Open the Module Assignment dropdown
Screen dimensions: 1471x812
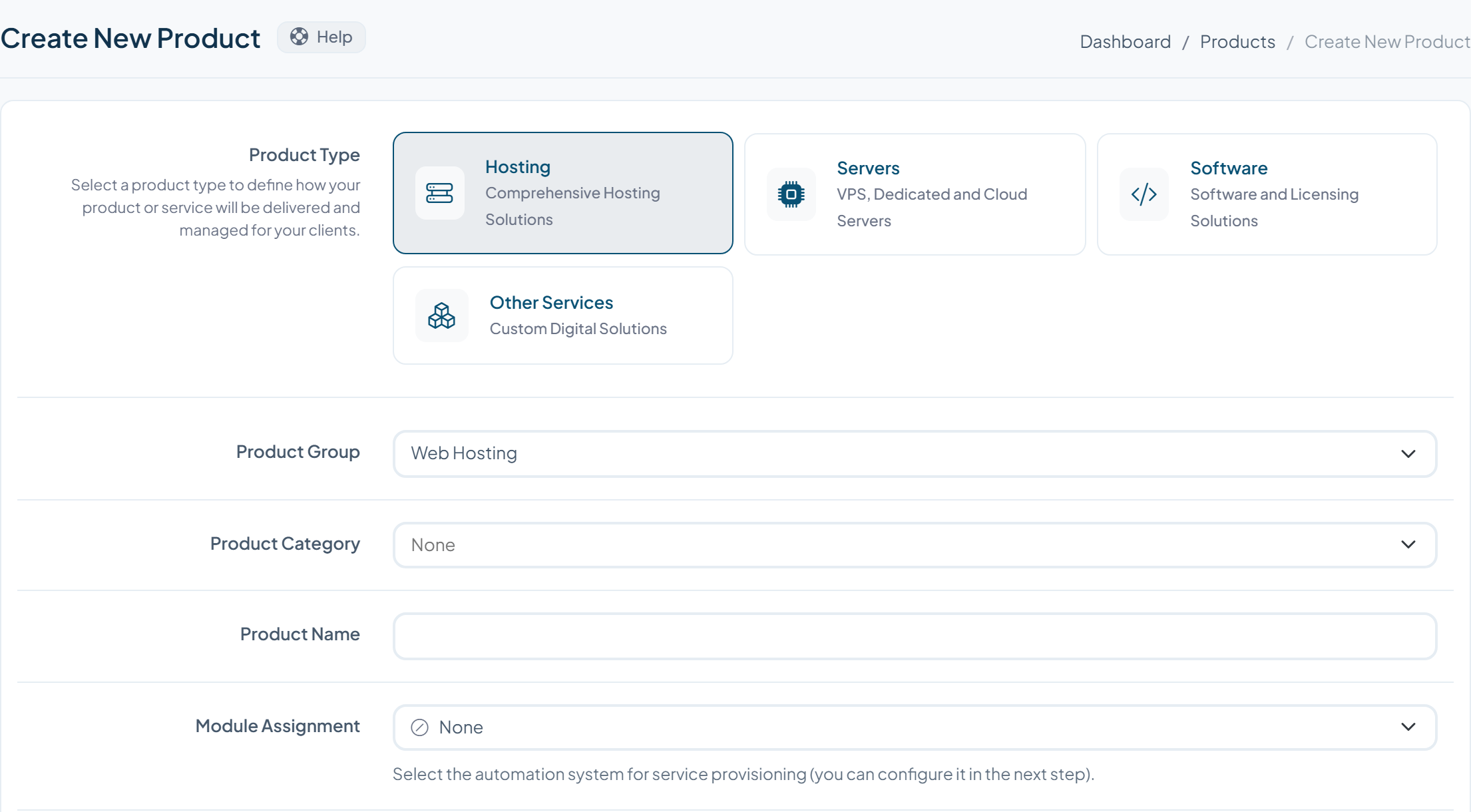(x=915, y=727)
